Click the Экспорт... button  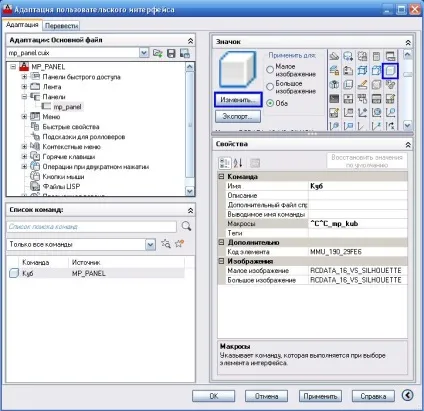click(x=238, y=116)
